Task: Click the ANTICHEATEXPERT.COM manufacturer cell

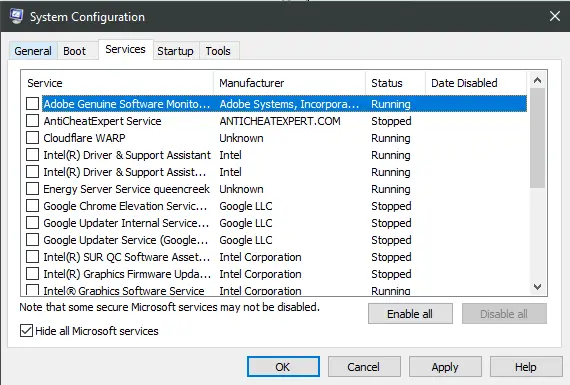Action: pos(280,121)
